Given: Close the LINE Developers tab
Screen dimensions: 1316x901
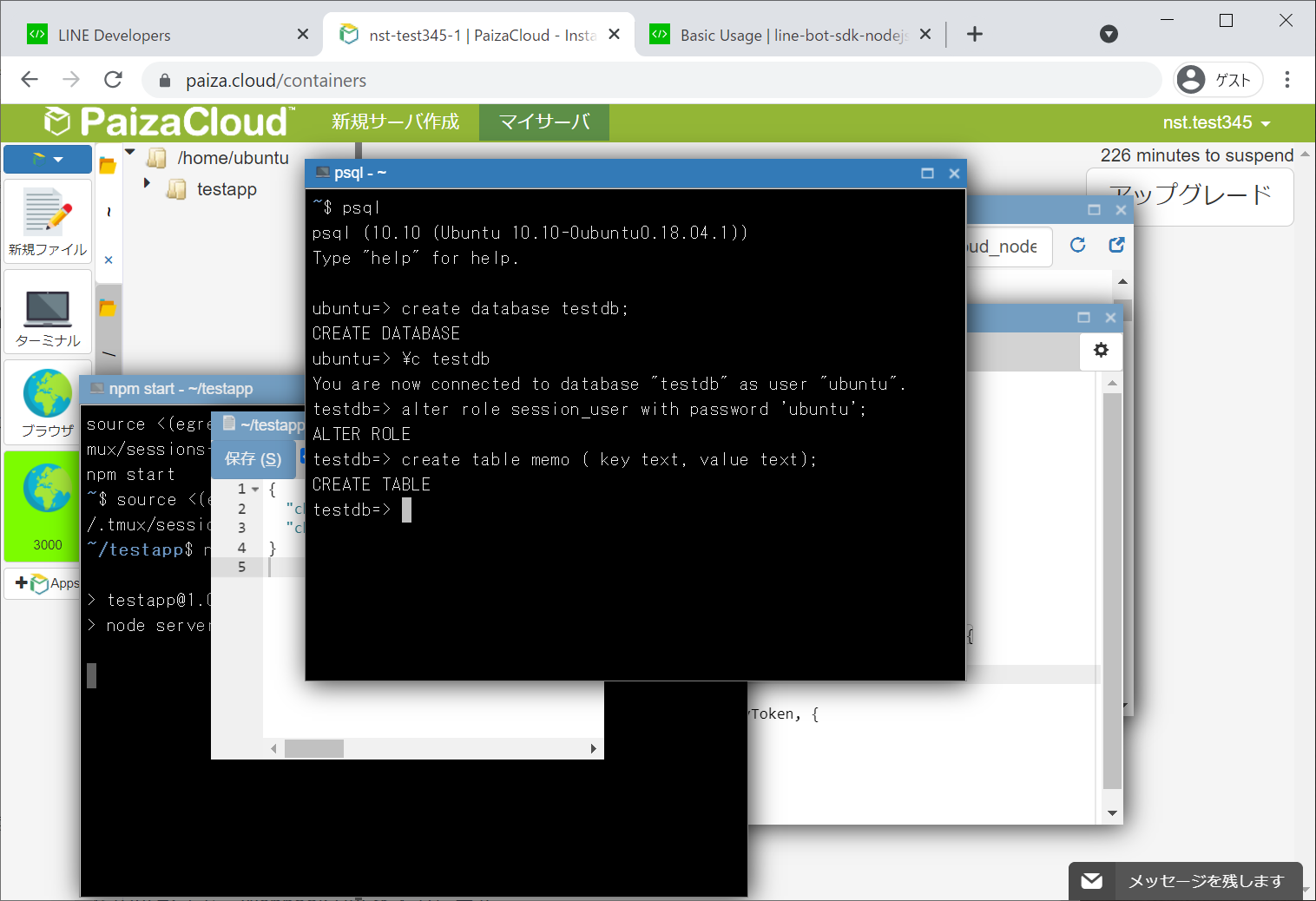Looking at the screenshot, I should 302,34.
